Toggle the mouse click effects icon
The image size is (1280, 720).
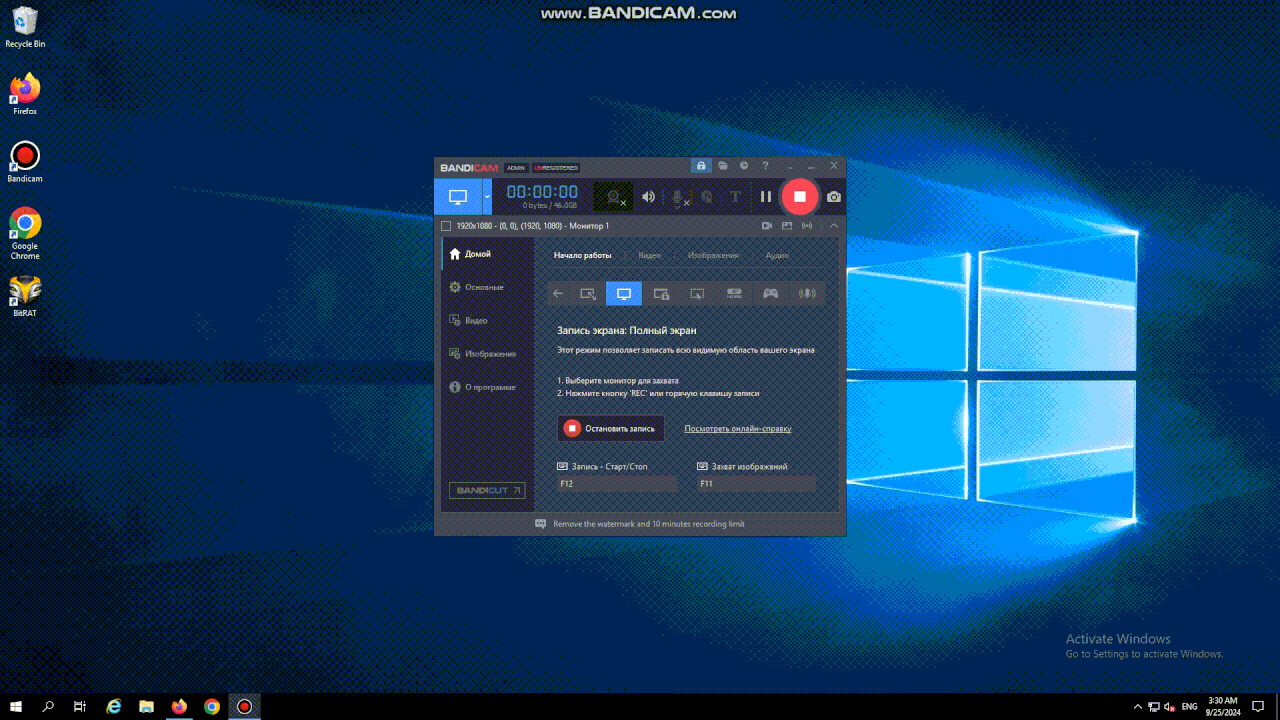[x=707, y=197]
